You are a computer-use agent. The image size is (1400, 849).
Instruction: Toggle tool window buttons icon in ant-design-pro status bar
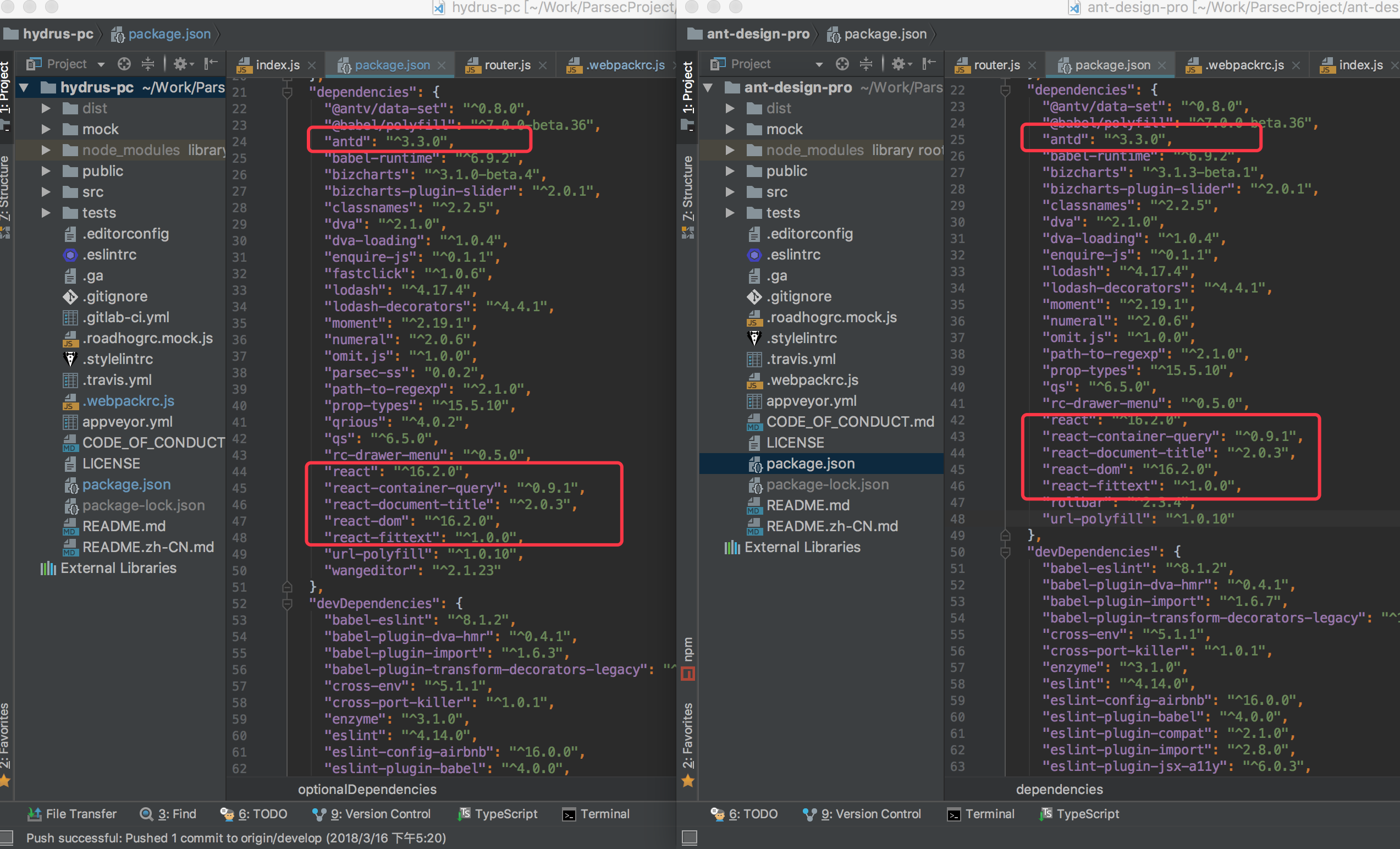pyautogui.click(x=689, y=837)
